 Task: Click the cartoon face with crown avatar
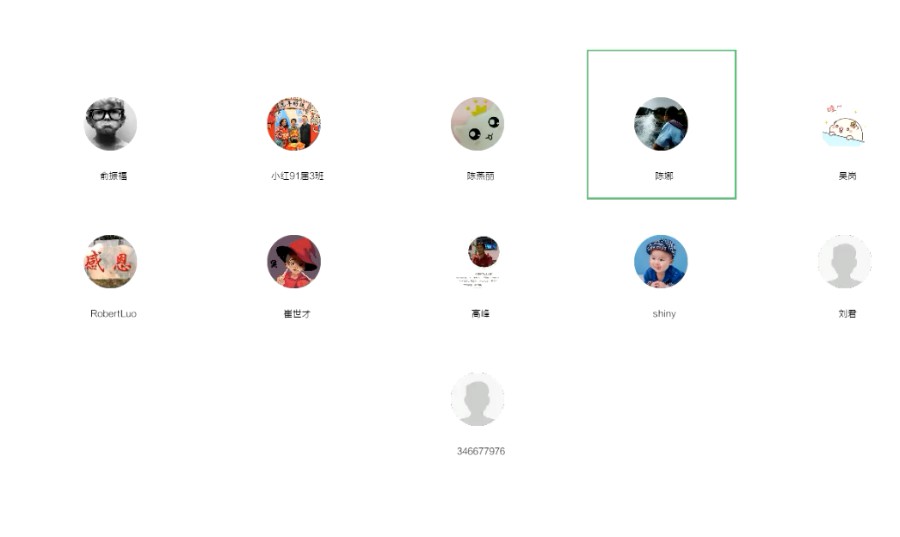point(478,124)
